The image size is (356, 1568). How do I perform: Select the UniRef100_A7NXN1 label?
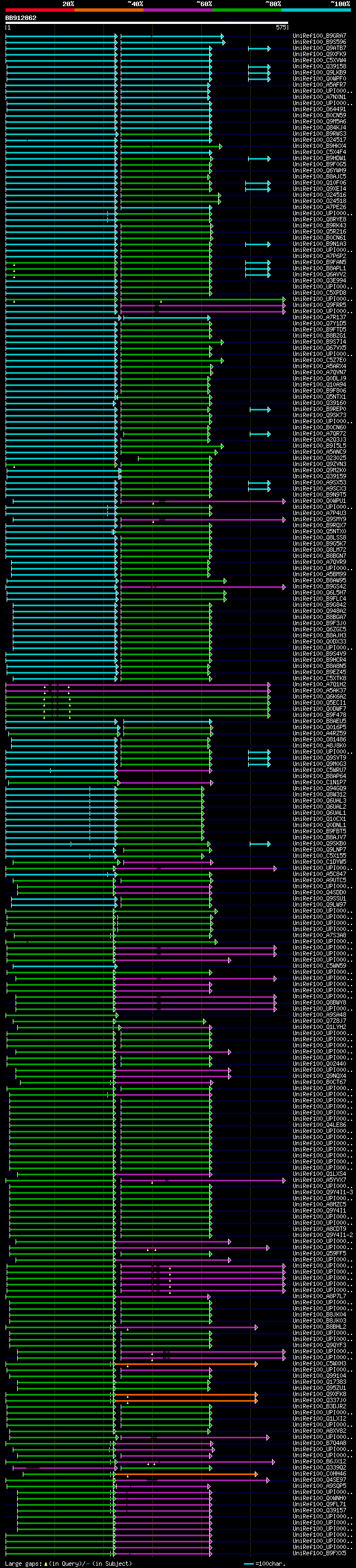coord(319,97)
